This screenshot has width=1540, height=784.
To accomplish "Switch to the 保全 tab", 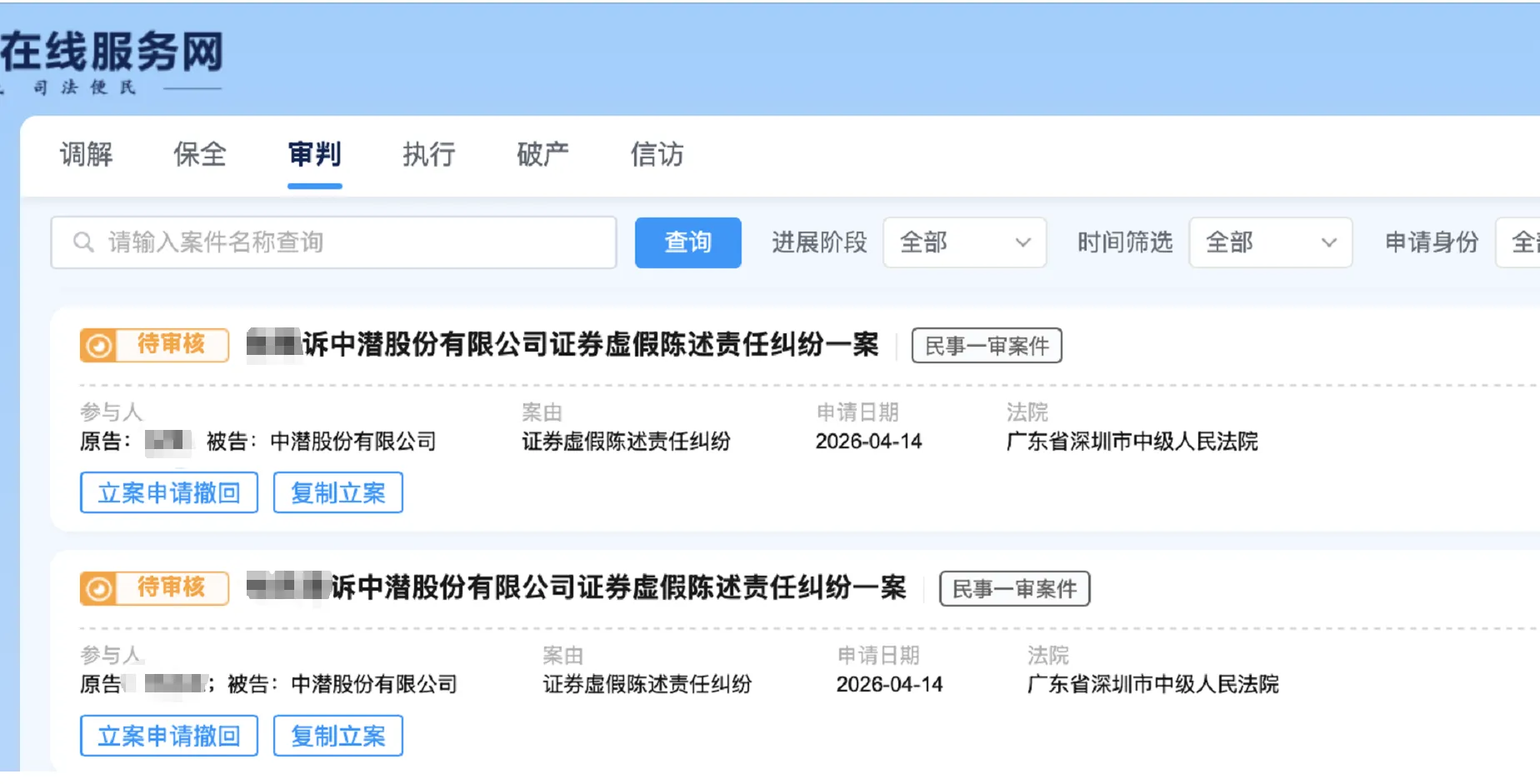I will click(x=200, y=154).
